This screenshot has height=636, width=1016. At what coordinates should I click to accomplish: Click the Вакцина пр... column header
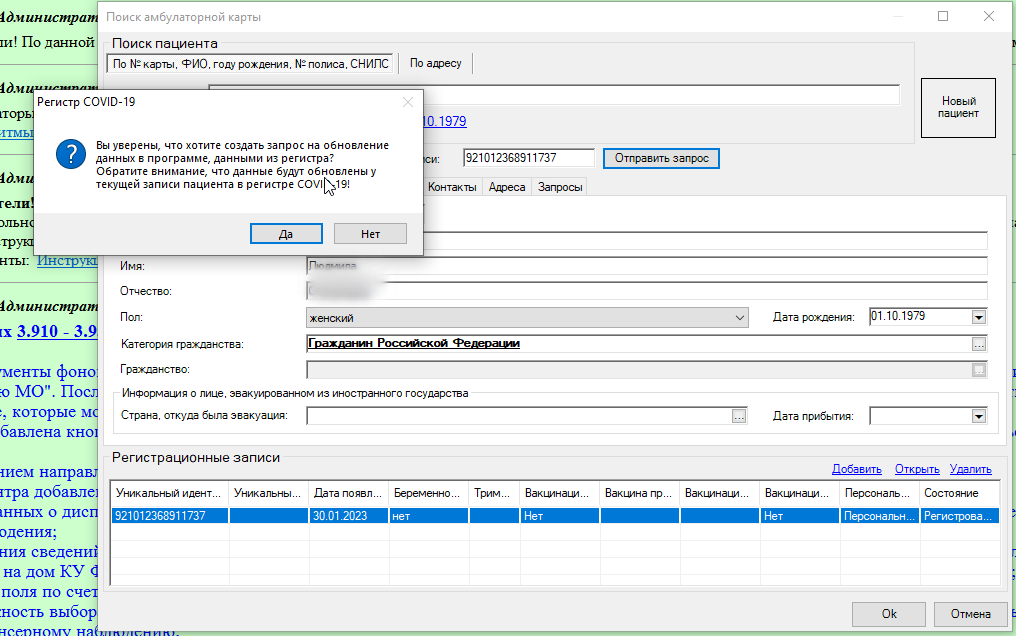pyautogui.click(x=639, y=494)
